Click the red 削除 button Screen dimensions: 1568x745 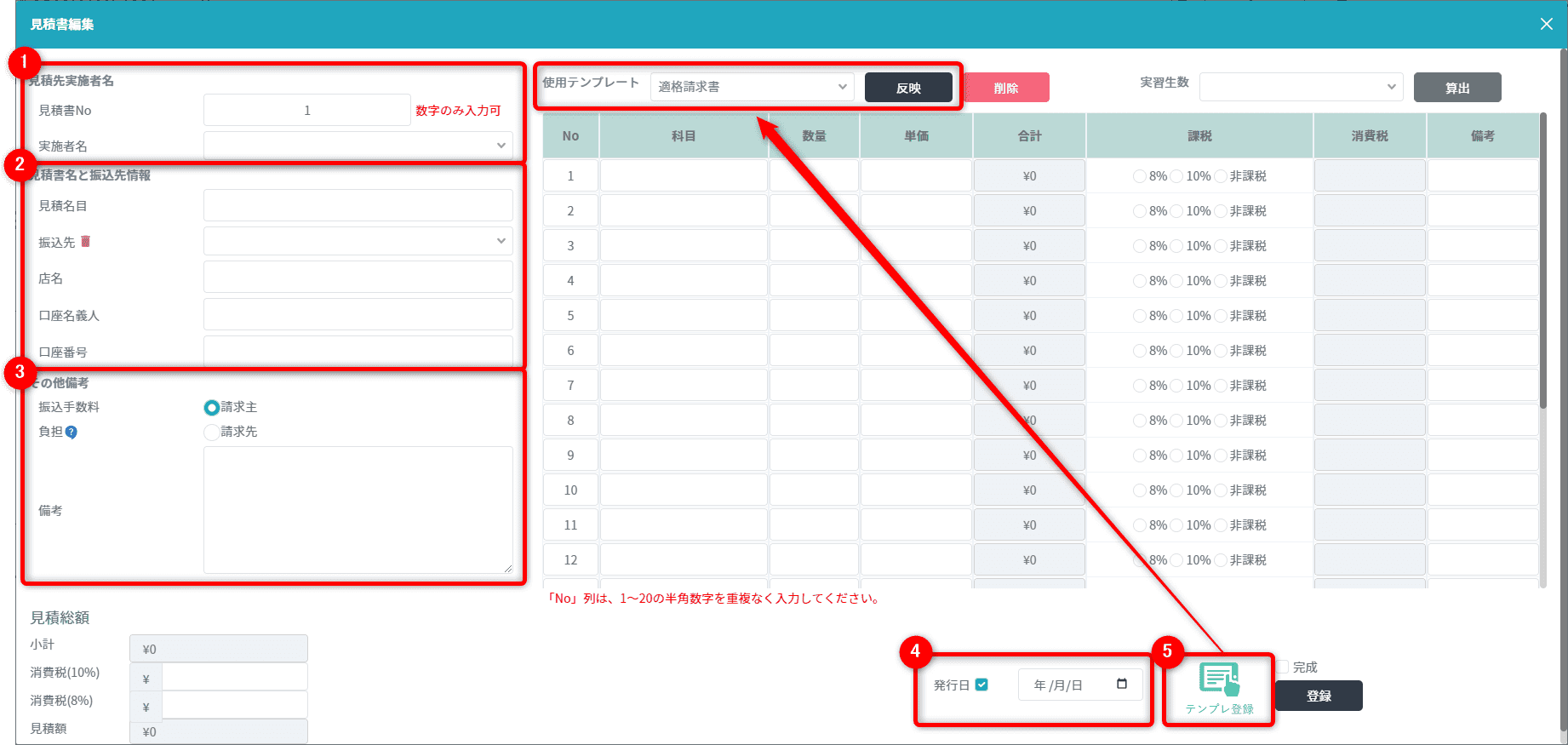pos(1005,88)
